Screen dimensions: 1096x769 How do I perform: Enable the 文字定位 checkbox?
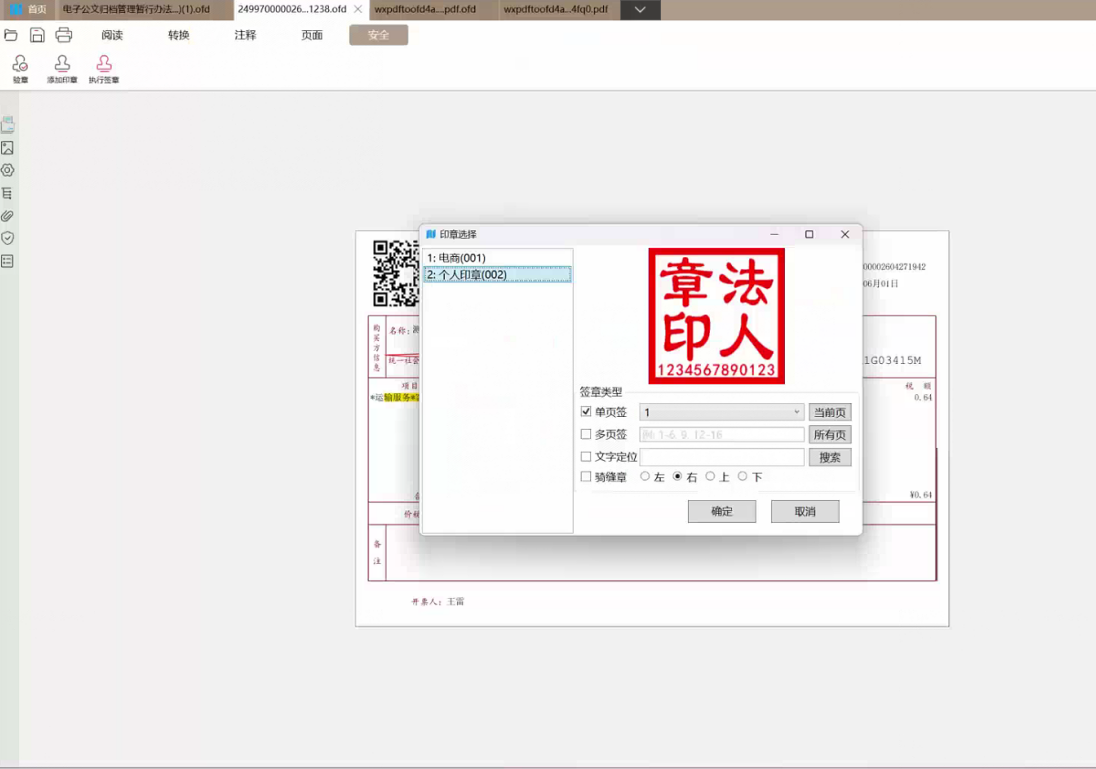(x=586, y=457)
